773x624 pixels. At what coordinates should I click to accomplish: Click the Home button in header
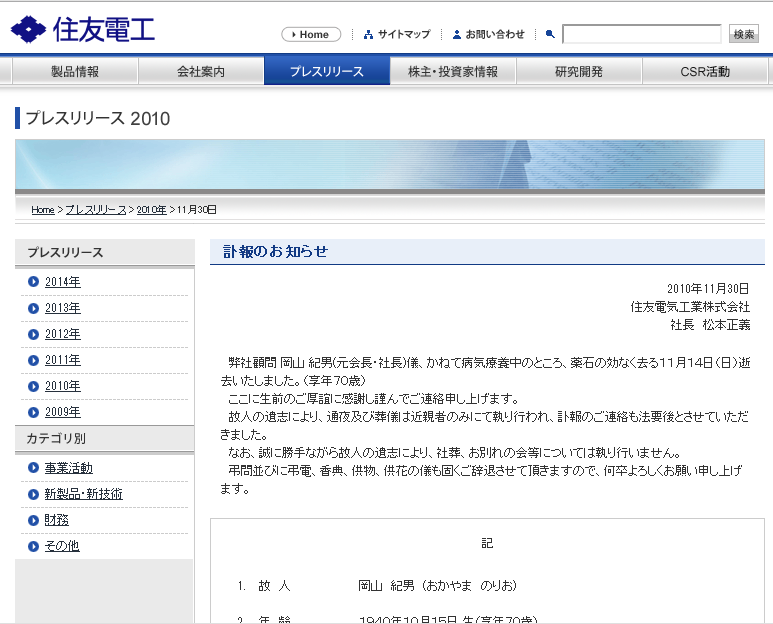click(311, 35)
